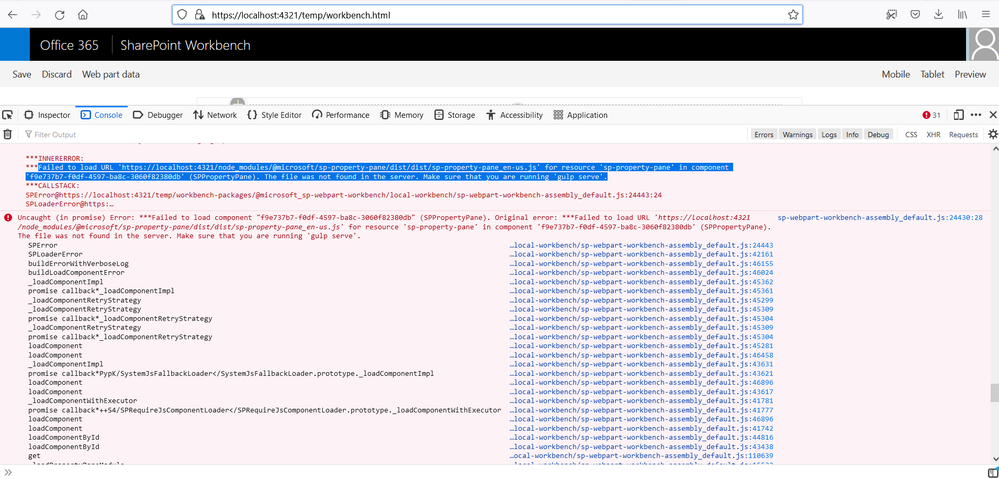
Task: Go to the browser Home page
Action: point(83,15)
